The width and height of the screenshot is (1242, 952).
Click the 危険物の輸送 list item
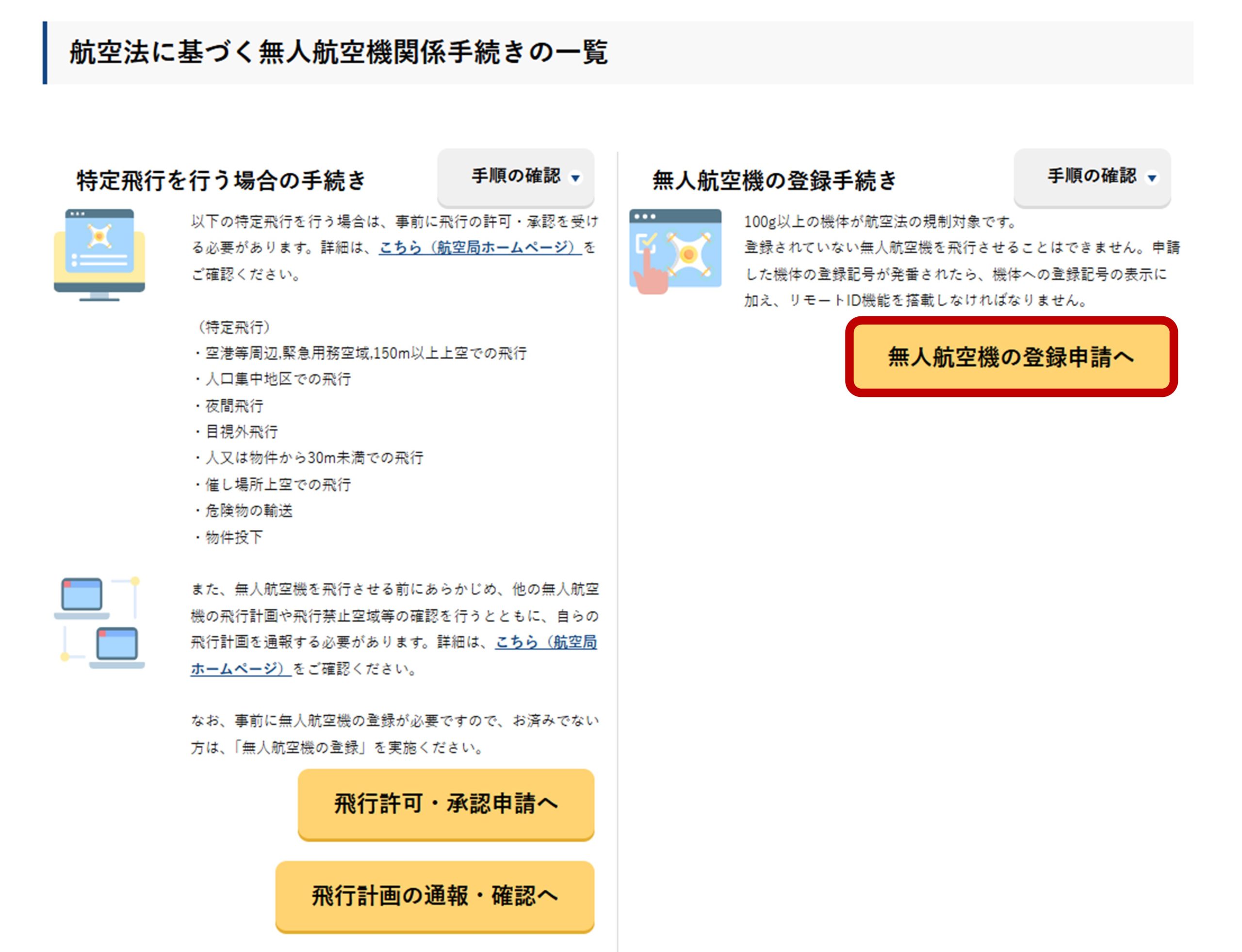point(249,510)
